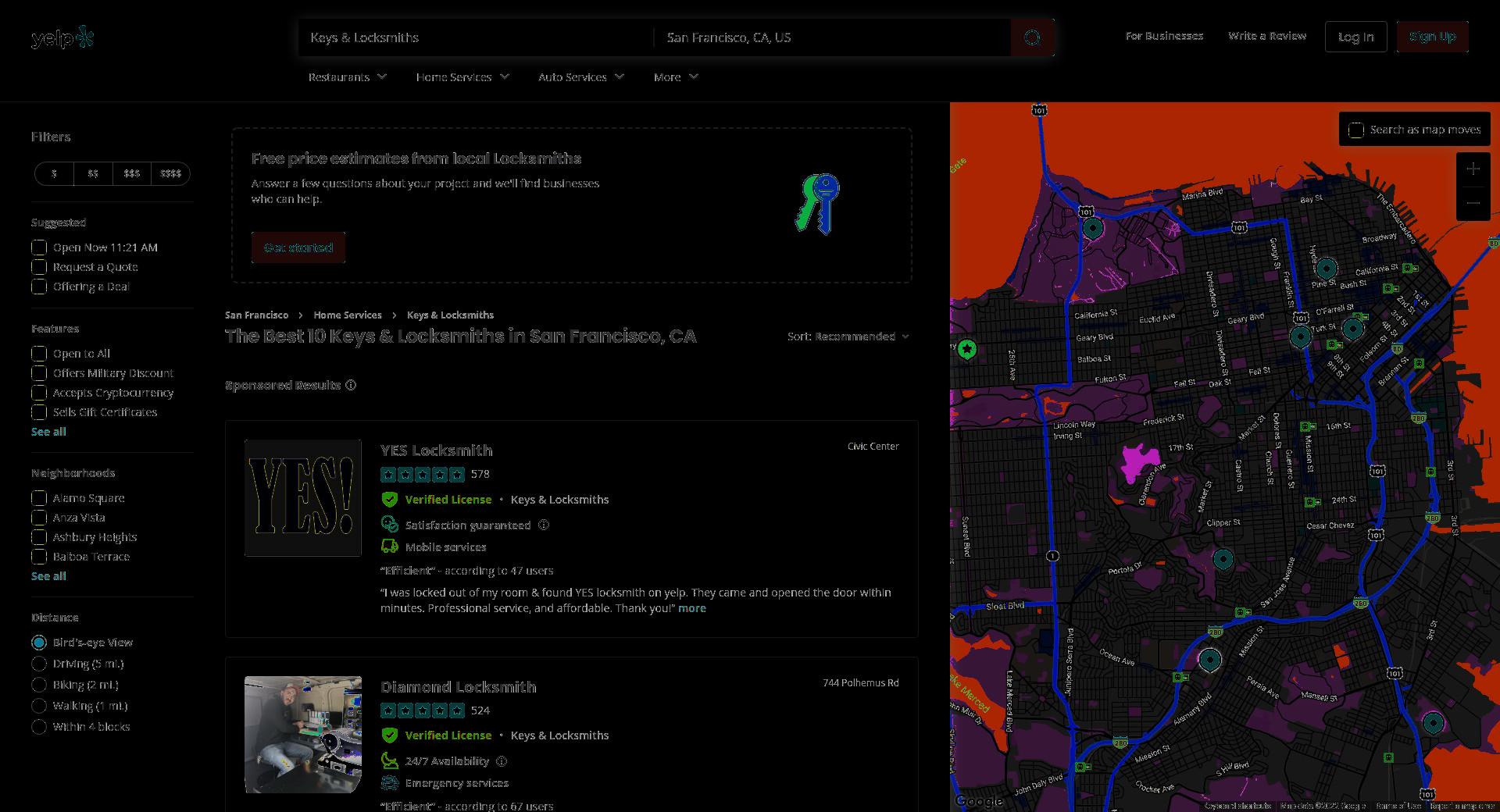The height and width of the screenshot is (812, 1500).
Task: Select Alamo Square neighborhood
Action: pos(39,498)
